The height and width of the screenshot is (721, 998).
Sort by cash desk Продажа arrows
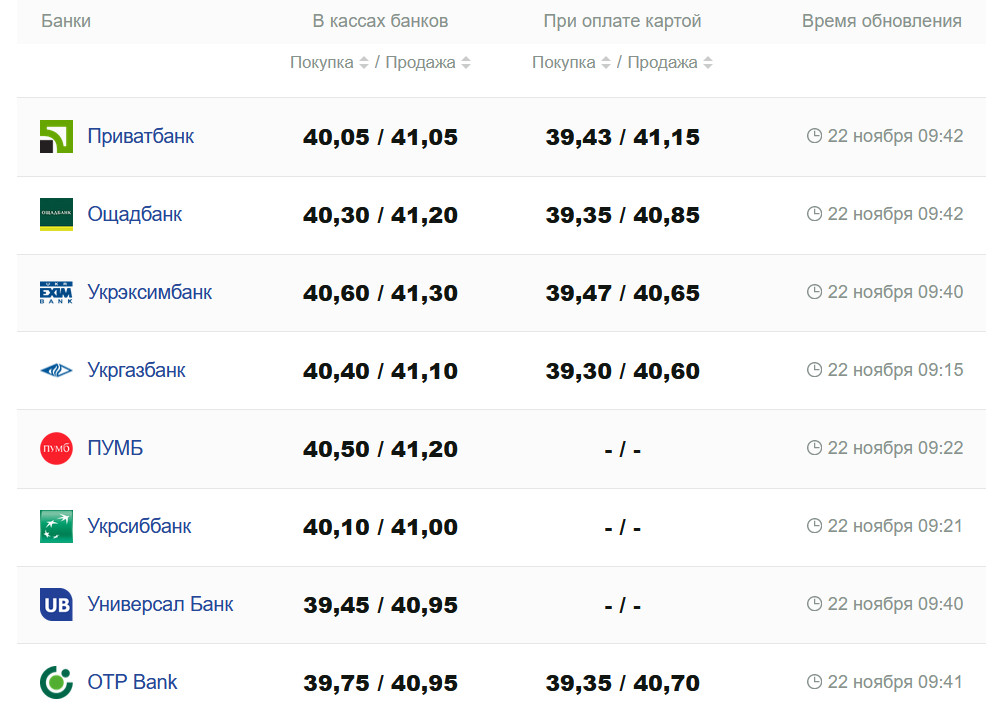pyautogui.click(x=466, y=63)
